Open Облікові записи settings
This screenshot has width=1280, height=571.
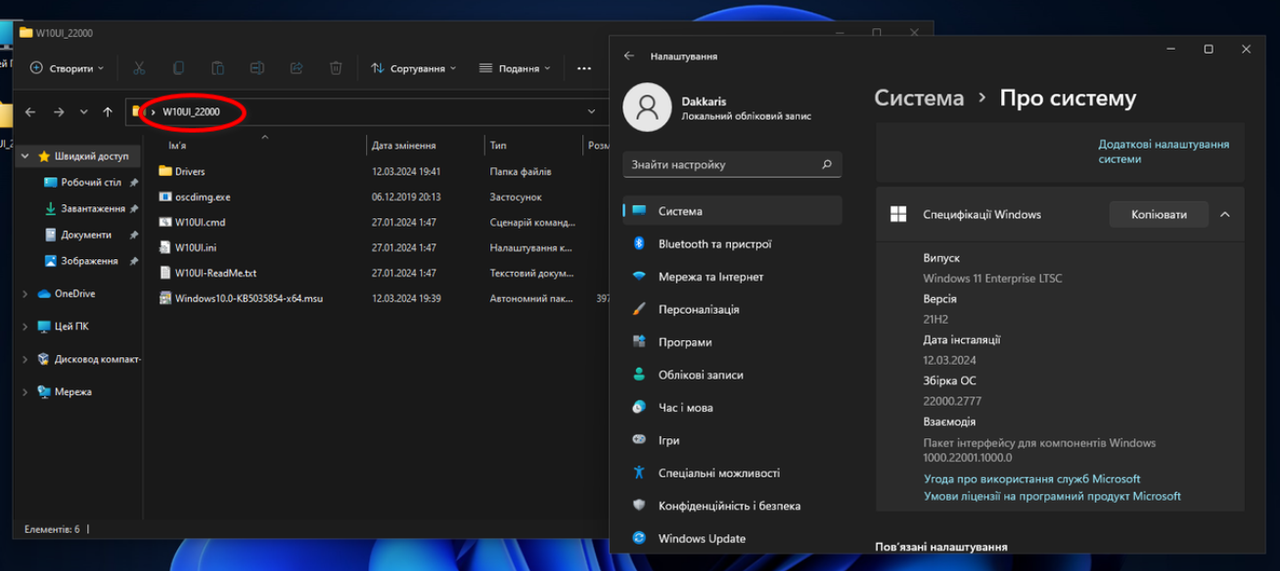click(x=732, y=375)
